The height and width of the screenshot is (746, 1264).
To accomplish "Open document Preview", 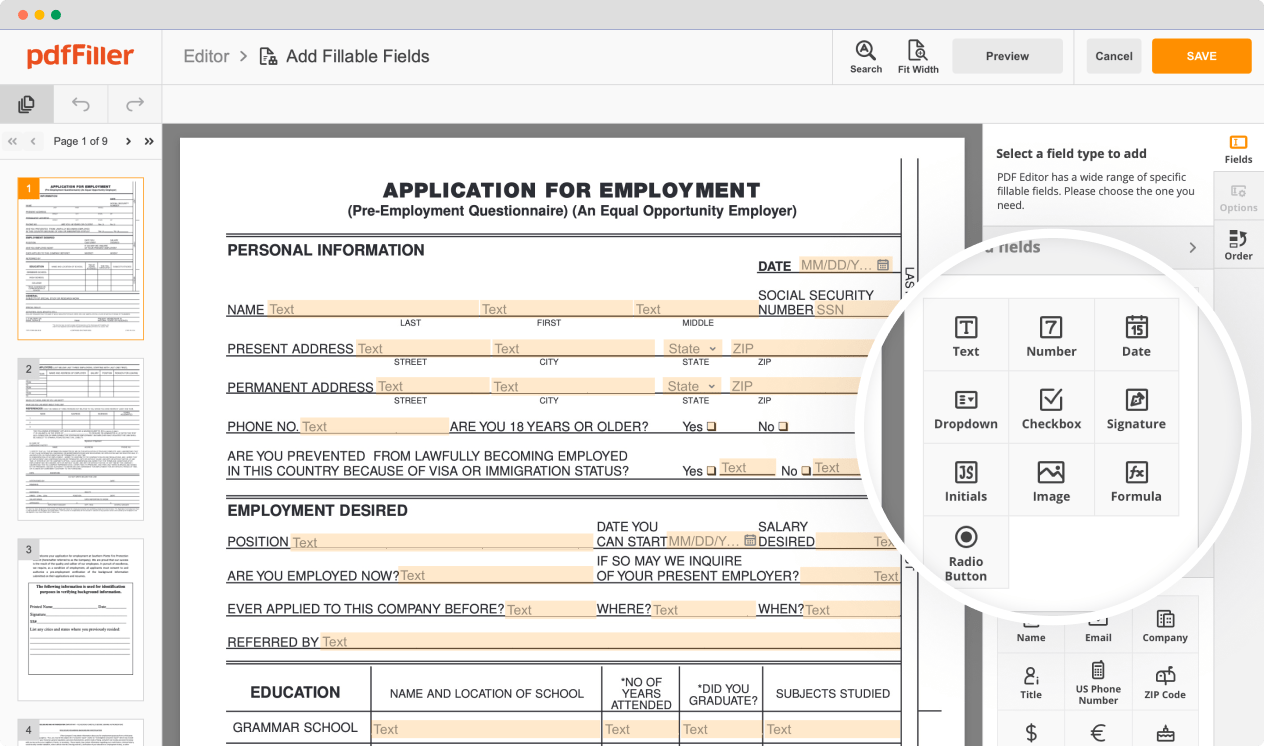I will [1006, 56].
